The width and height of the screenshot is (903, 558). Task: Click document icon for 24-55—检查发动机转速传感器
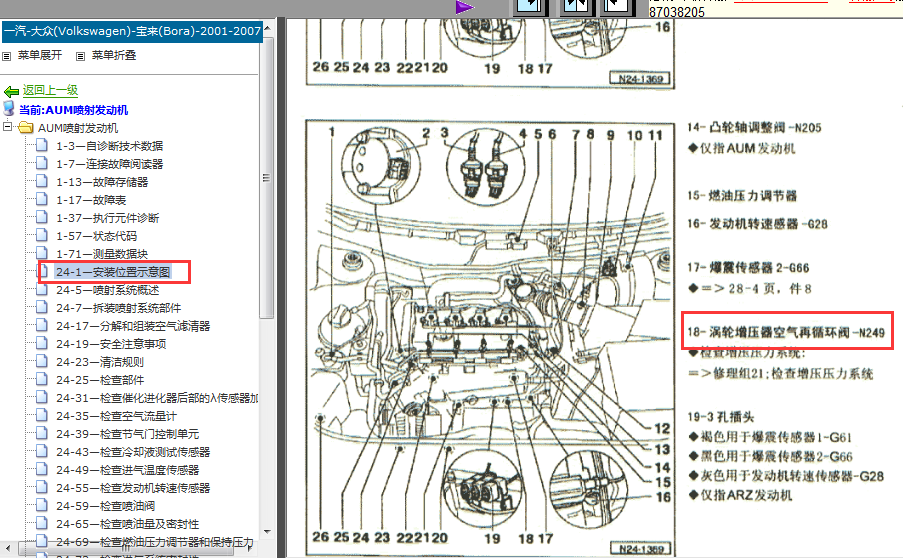click(41, 487)
